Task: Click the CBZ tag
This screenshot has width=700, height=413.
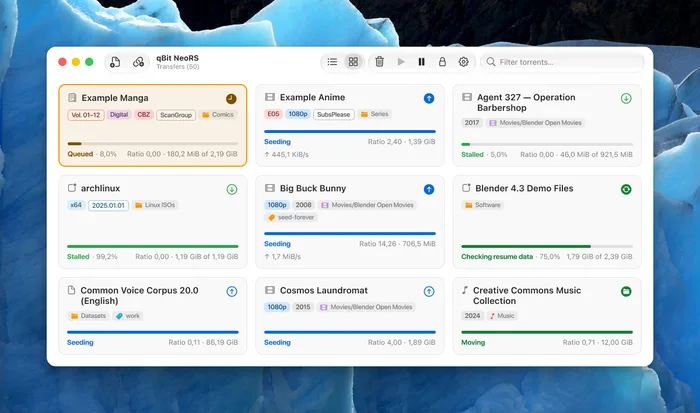Action: click(x=144, y=115)
